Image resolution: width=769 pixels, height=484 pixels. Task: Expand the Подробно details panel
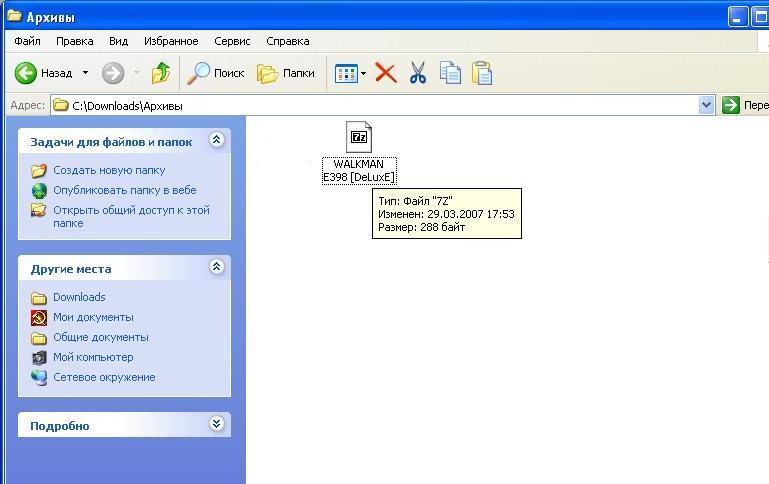(216, 423)
